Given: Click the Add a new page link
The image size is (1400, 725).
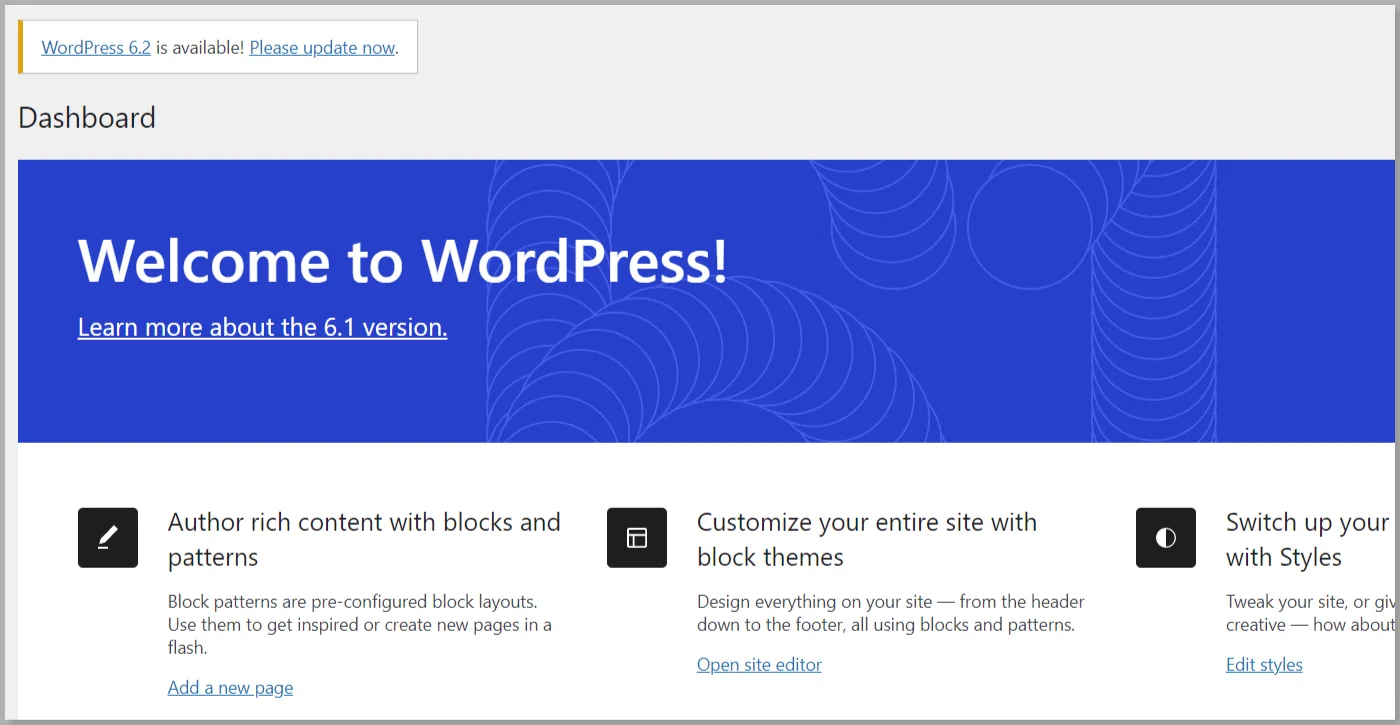Looking at the screenshot, I should 230,687.
